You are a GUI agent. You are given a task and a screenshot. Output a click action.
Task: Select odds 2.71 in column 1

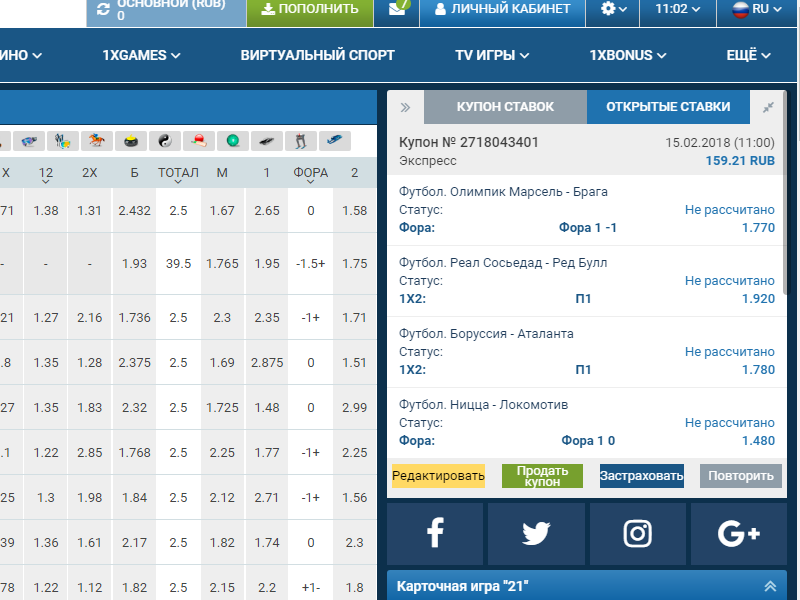[267, 497]
